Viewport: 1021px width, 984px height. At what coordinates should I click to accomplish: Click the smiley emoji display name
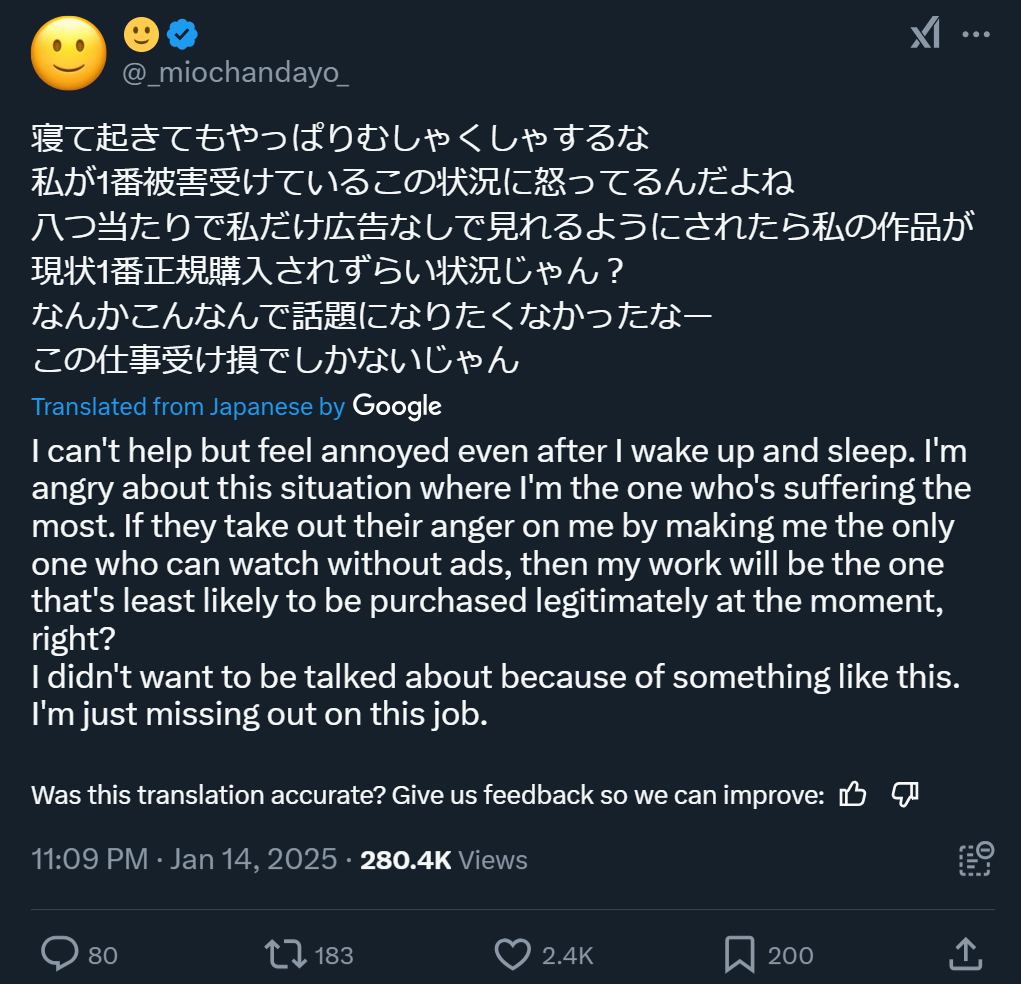point(141,35)
